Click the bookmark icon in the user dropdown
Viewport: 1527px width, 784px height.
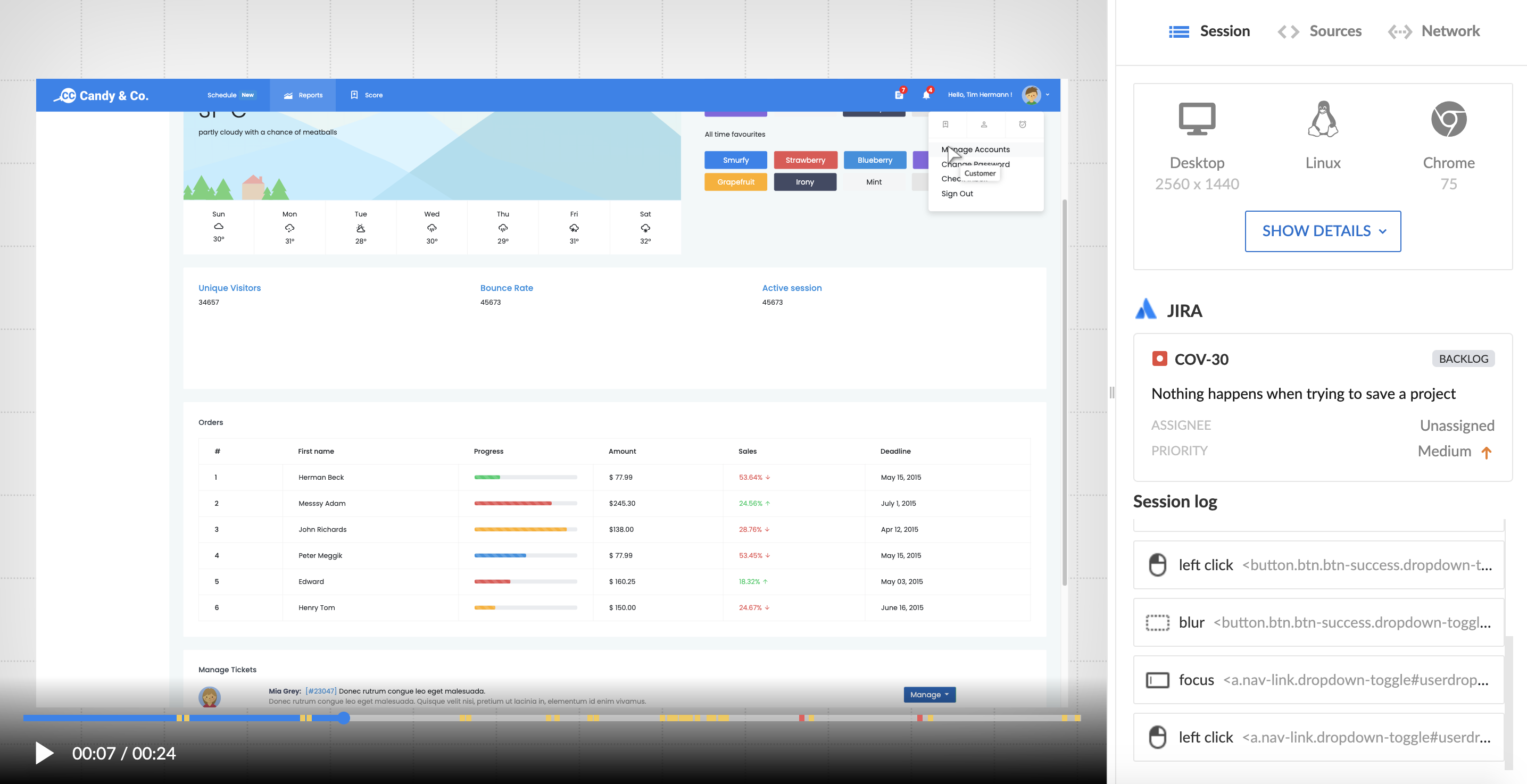click(x=945, y=124)
